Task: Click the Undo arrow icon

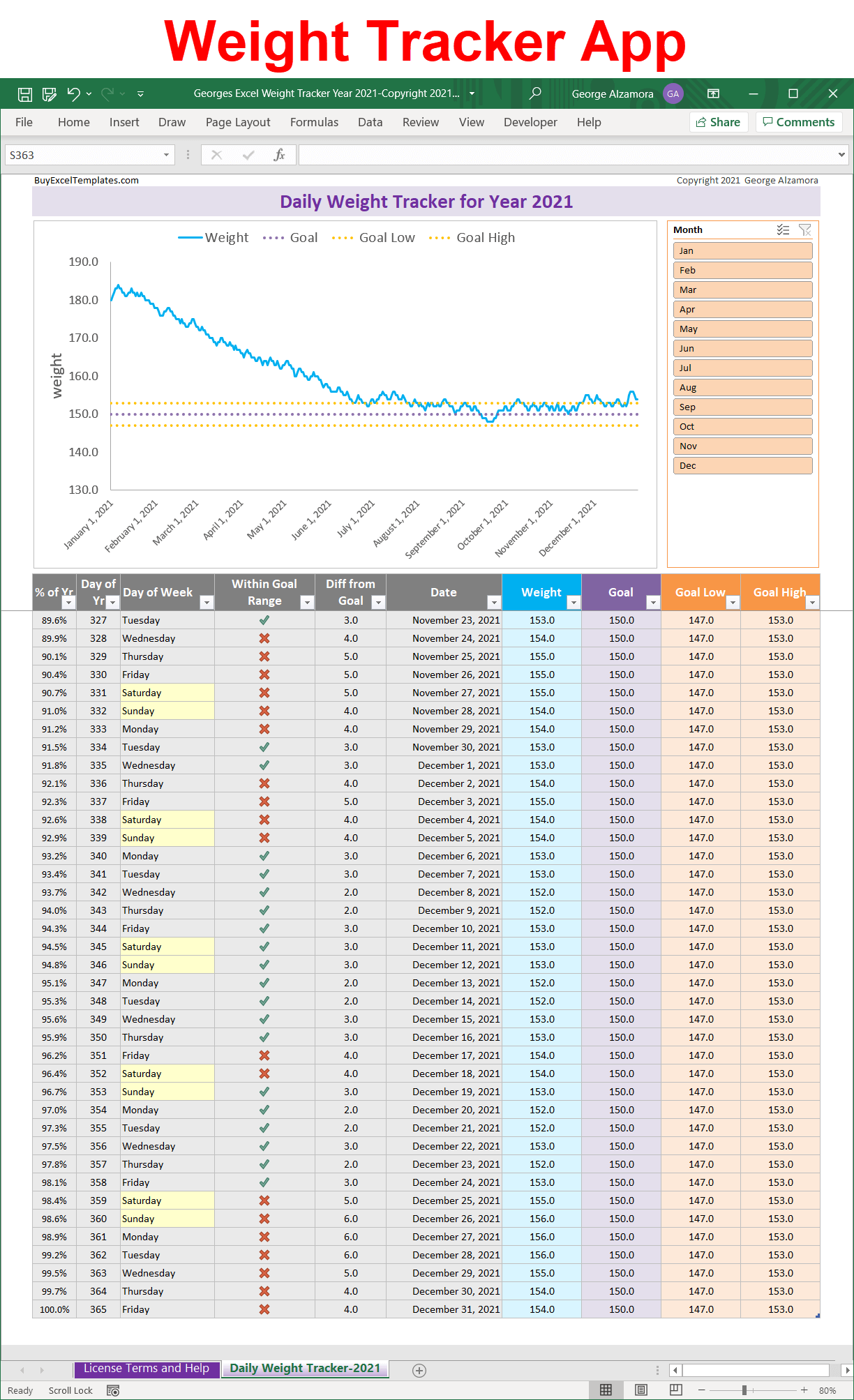Action: click(73, 93)
